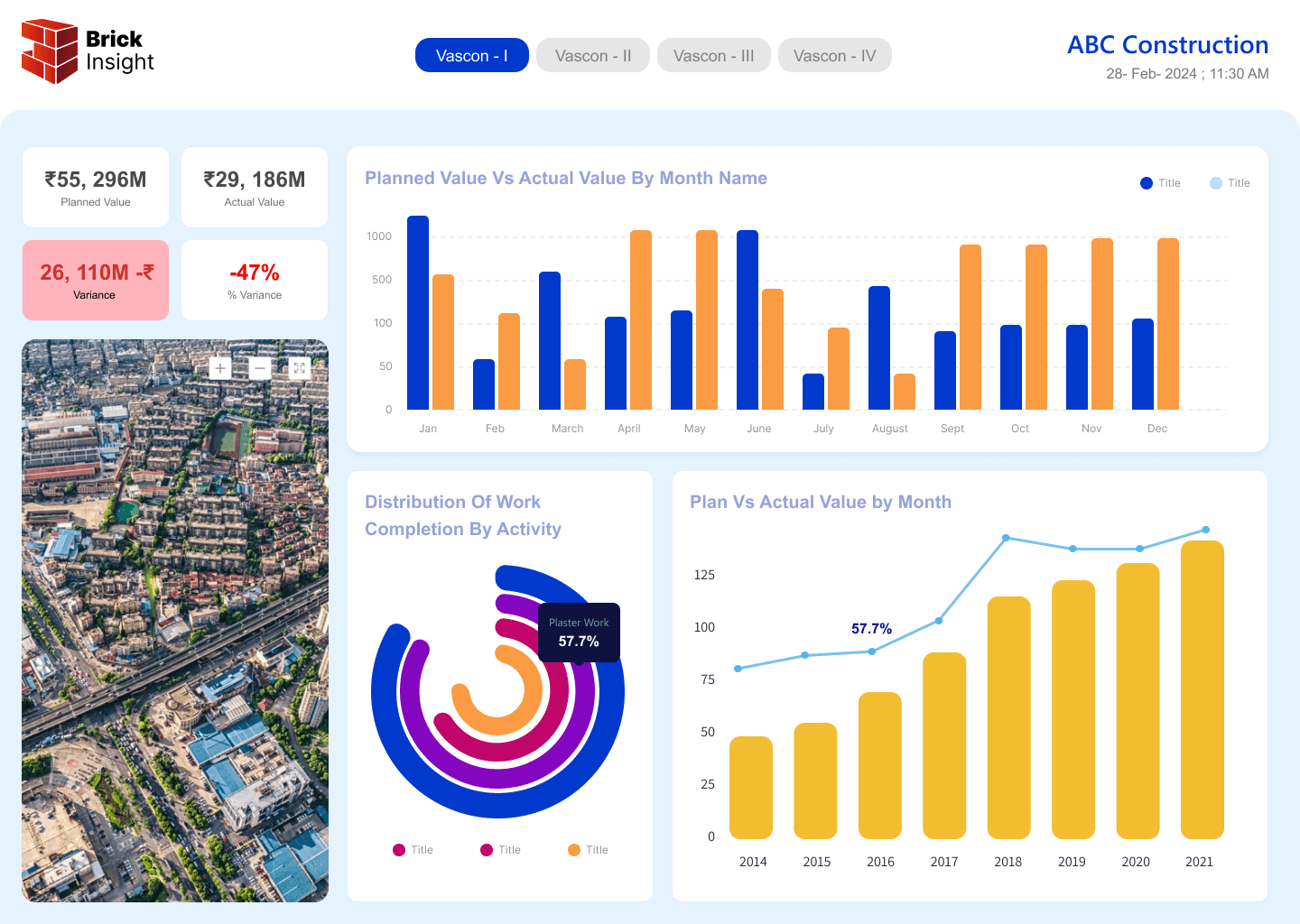
Task: Select the yellow 2020 bar
Action: (1137, 701)
